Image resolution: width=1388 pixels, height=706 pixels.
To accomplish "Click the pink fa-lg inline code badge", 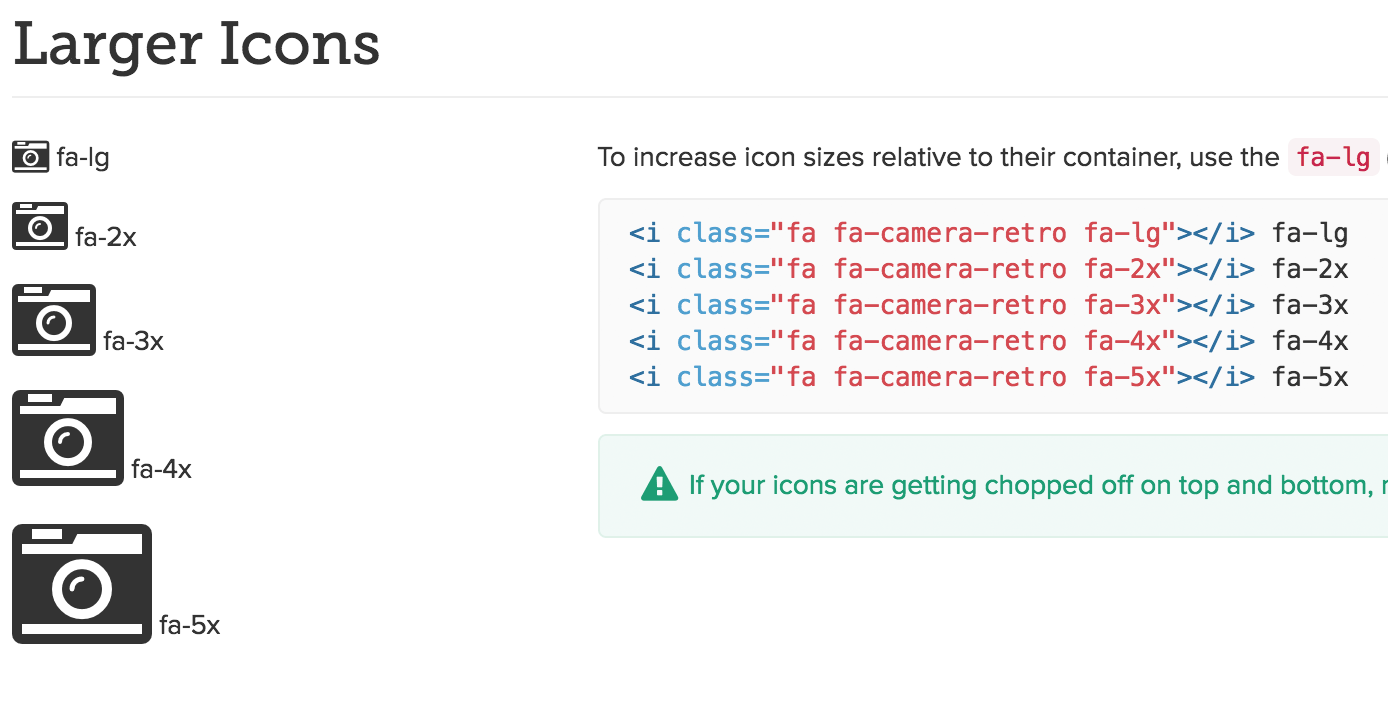I will [x=1333, y=158].
